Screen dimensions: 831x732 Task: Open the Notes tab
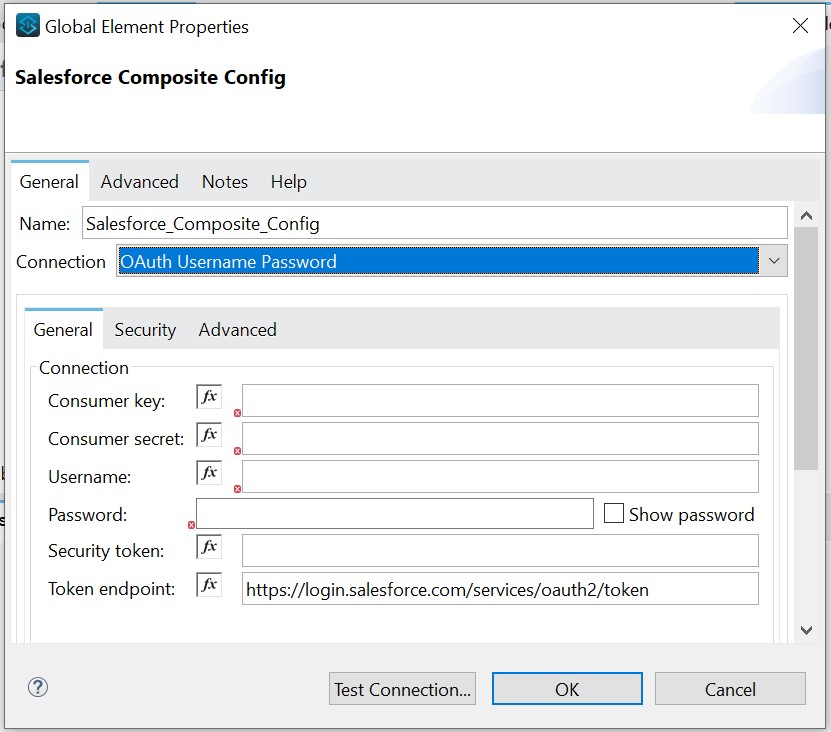pyautogui.click(x=225, y=182)
